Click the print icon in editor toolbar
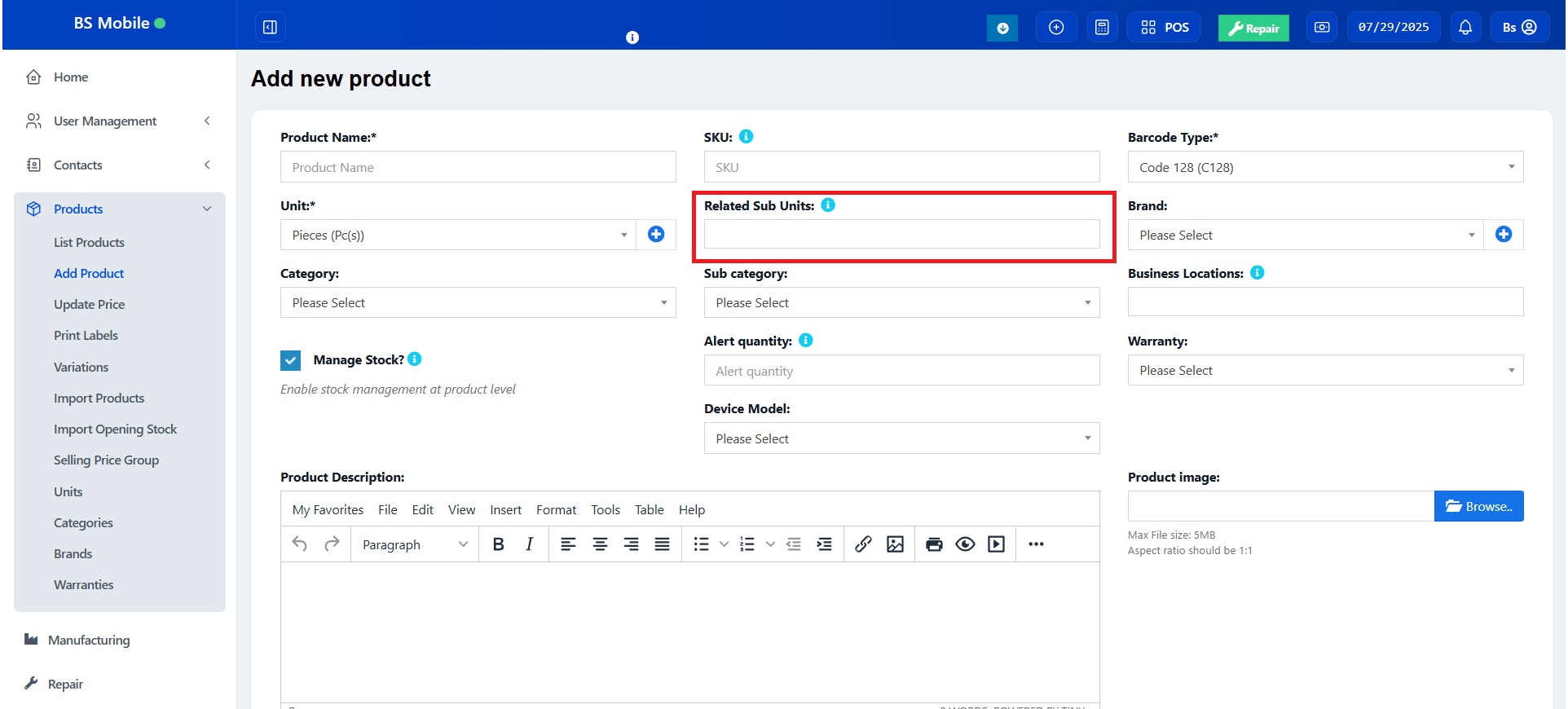The image size is (1568, 709). [934, 544]
